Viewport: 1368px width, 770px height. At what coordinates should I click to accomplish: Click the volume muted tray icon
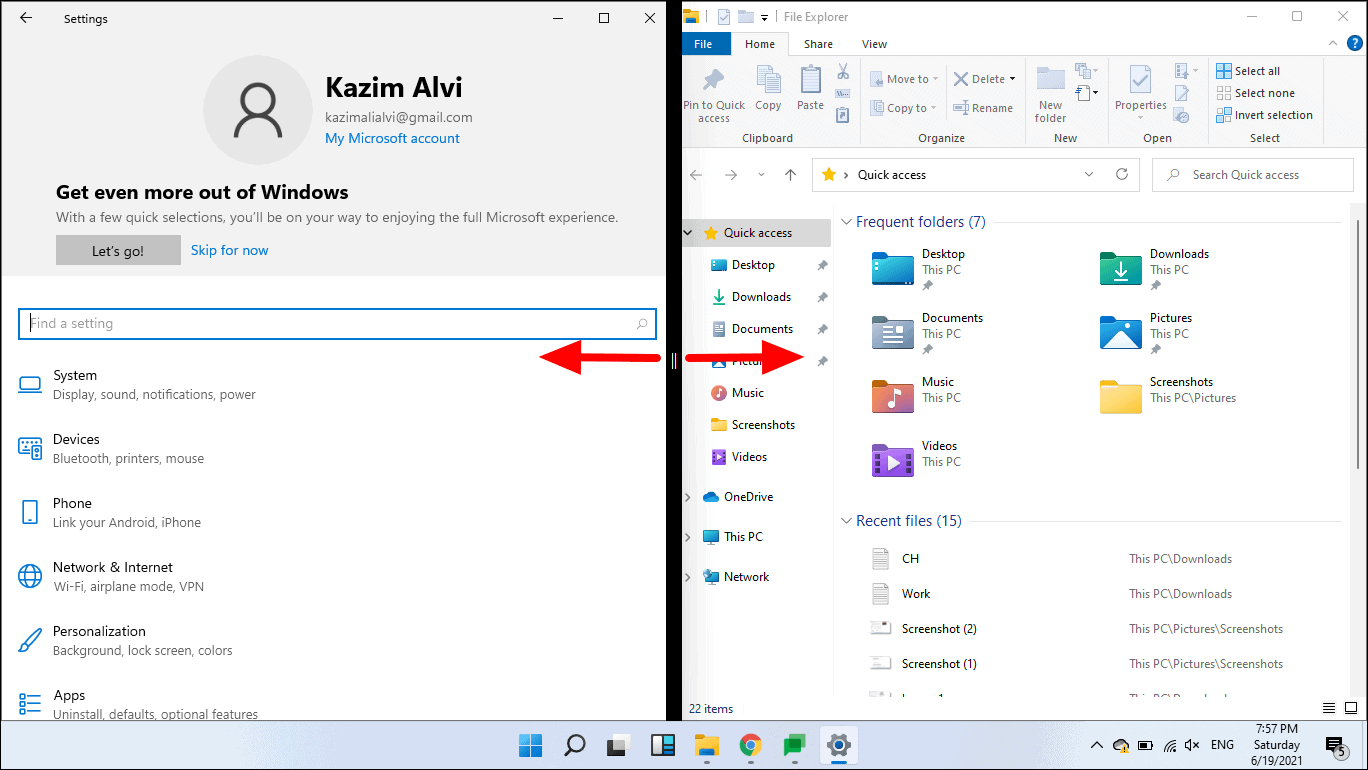click(1193, 745)
